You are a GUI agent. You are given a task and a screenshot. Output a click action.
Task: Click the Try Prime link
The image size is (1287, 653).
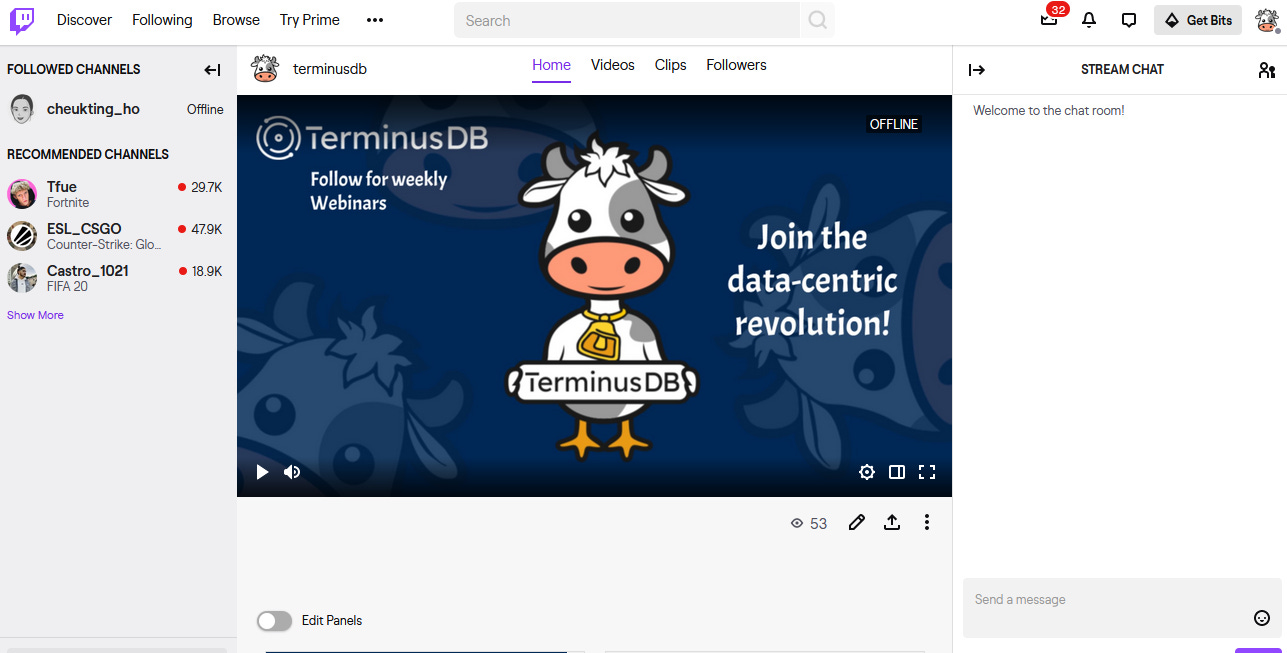310,20
